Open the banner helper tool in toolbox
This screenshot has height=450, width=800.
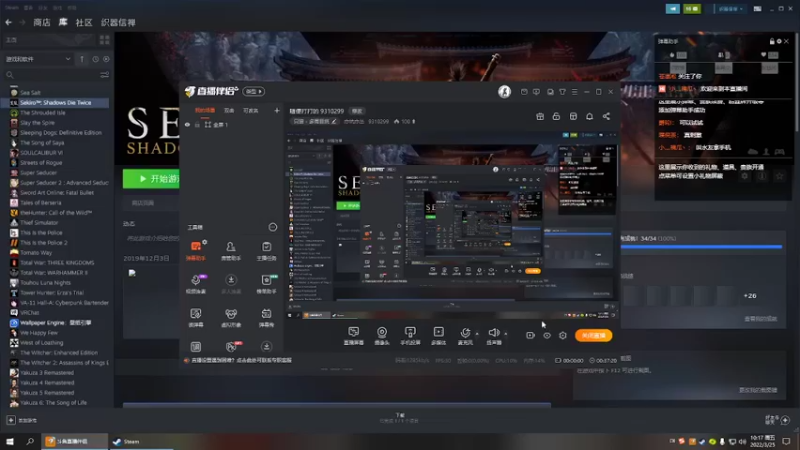[x=266, y=284]
